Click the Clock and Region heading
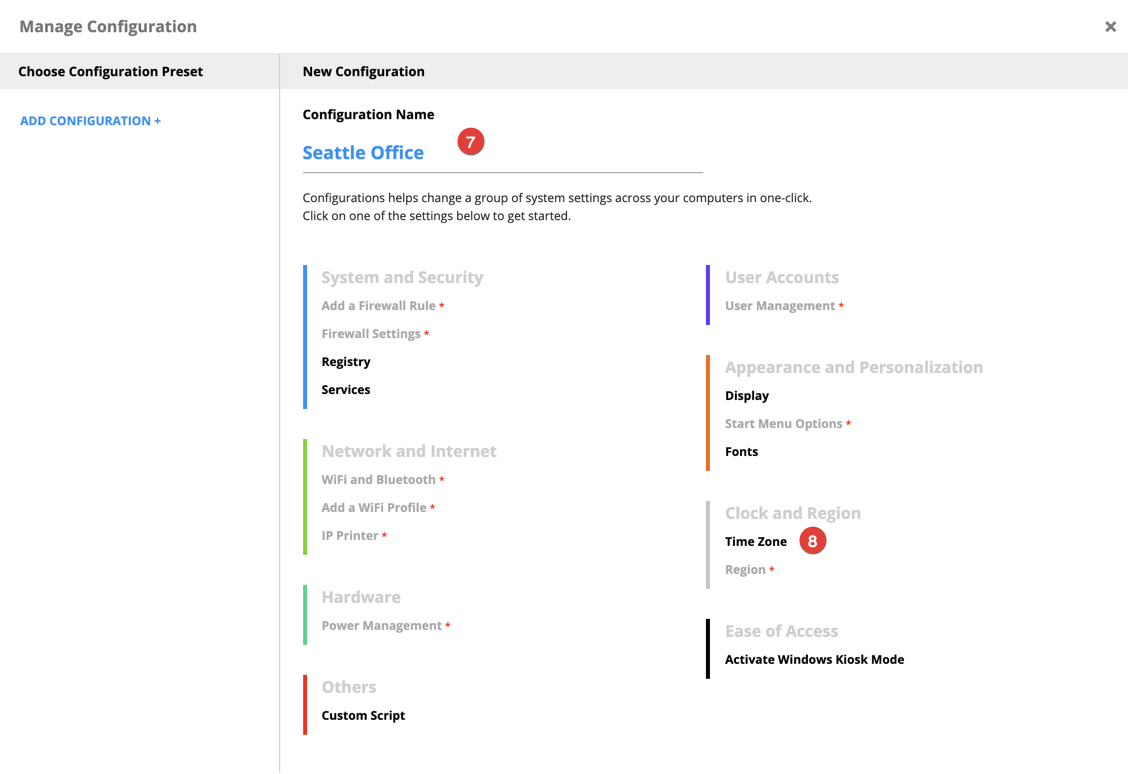 pos(793,514)
